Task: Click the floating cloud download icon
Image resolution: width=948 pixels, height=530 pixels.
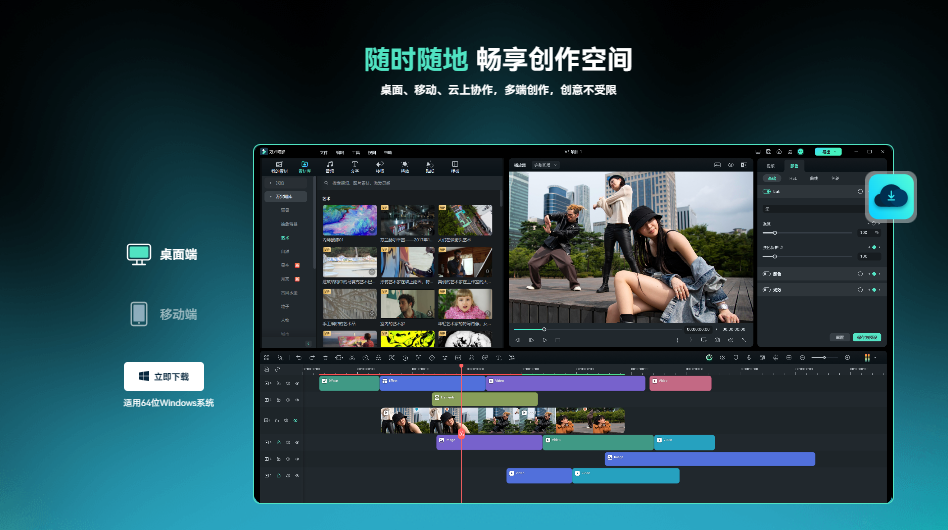Action: tap(891, 197)
